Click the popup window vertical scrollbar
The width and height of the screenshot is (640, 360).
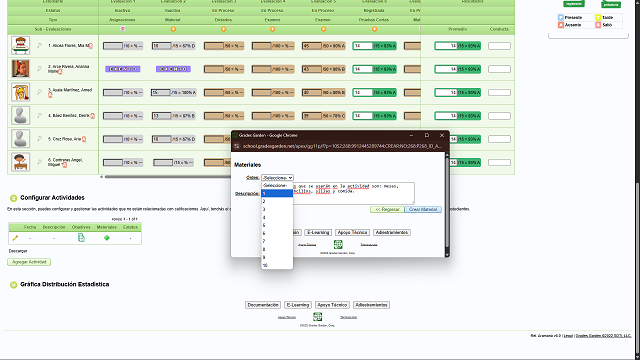(x=447, y=204)
